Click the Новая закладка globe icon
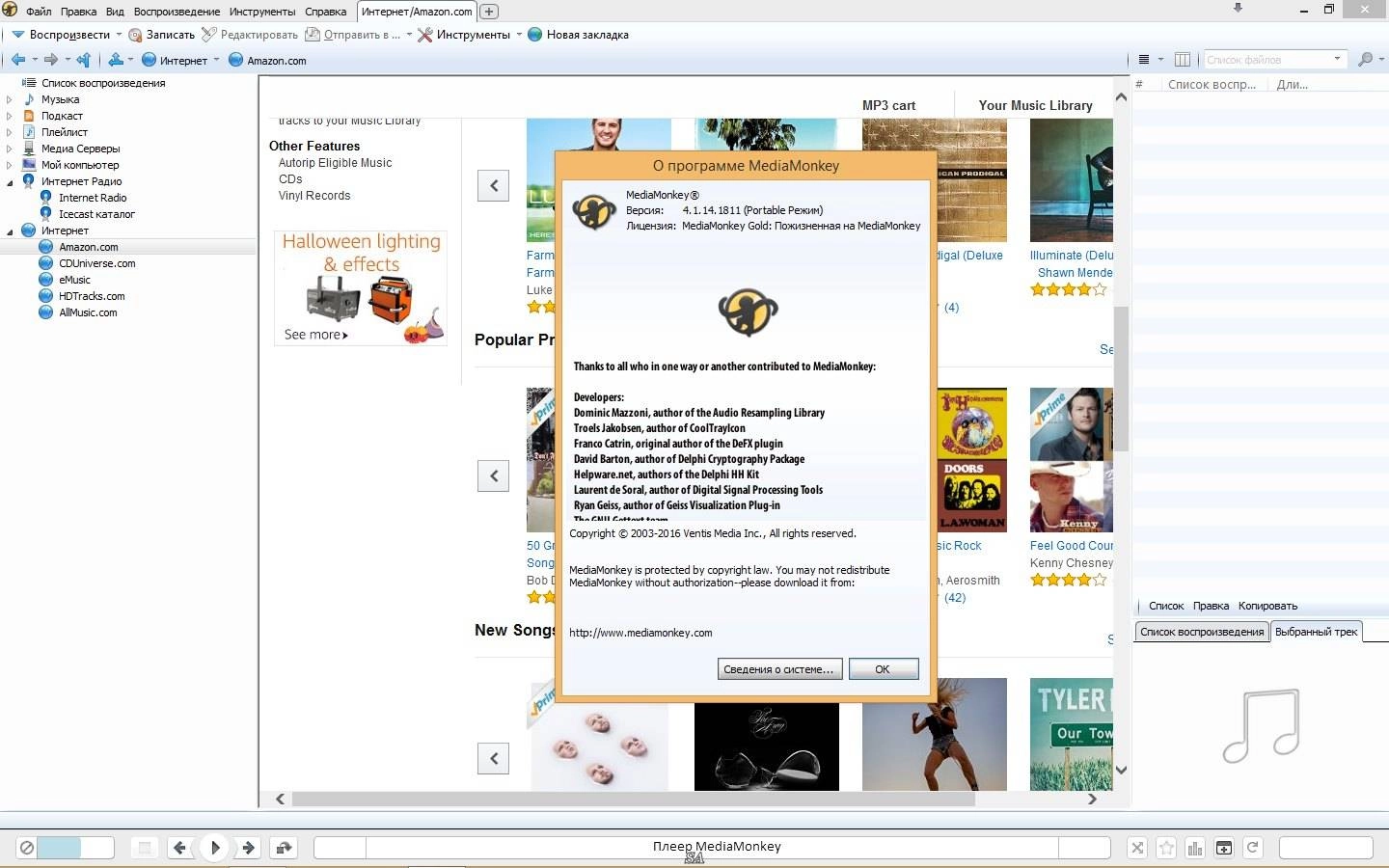1389x868 pixels. pyautogui.click(x=535, y=35)
